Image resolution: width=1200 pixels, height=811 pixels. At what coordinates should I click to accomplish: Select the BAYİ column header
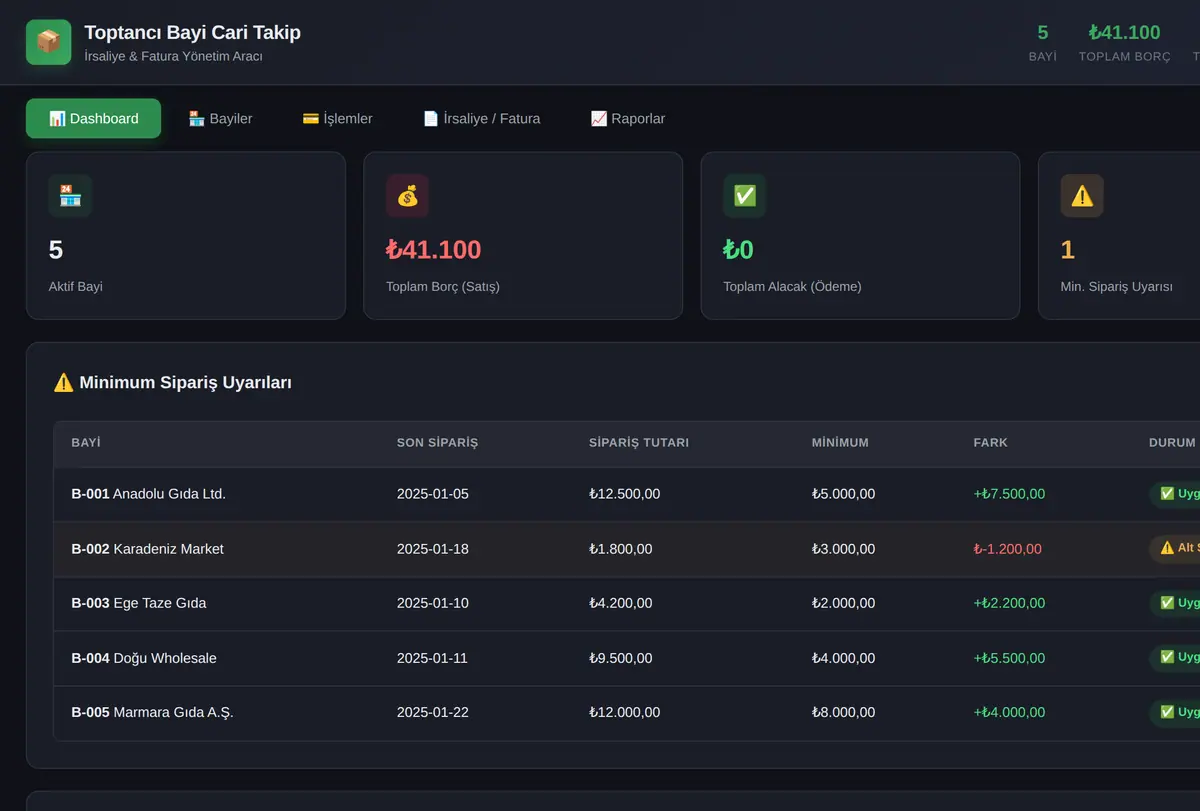pos(86,442)
